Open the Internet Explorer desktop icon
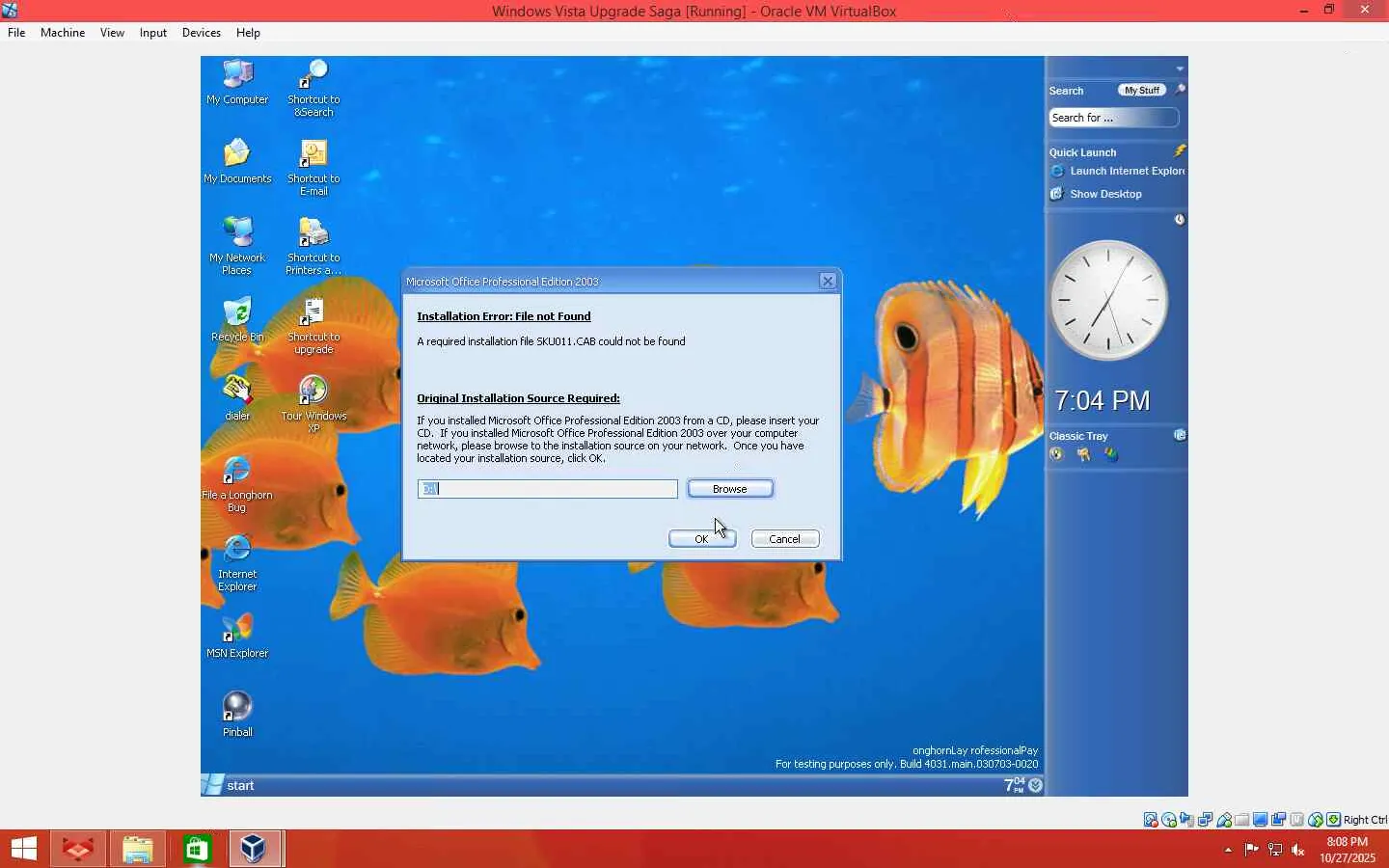Viewport: 1389px width, 868px height. (237, 562)
